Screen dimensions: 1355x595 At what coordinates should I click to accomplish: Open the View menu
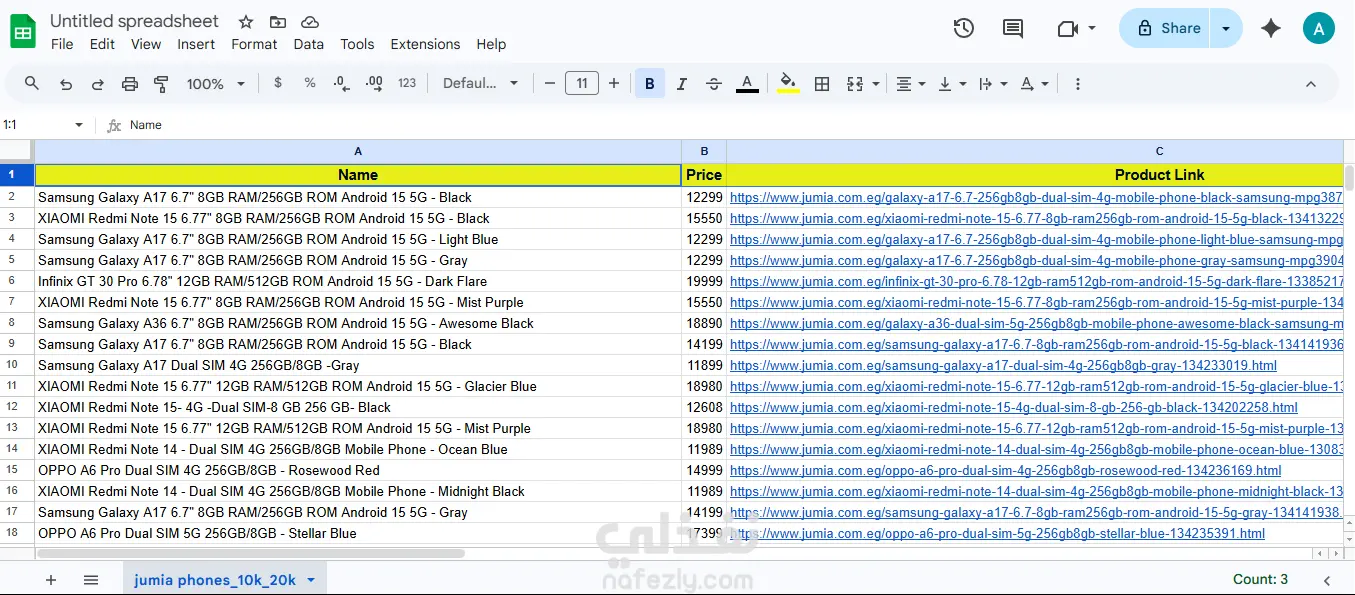(146, 44)
